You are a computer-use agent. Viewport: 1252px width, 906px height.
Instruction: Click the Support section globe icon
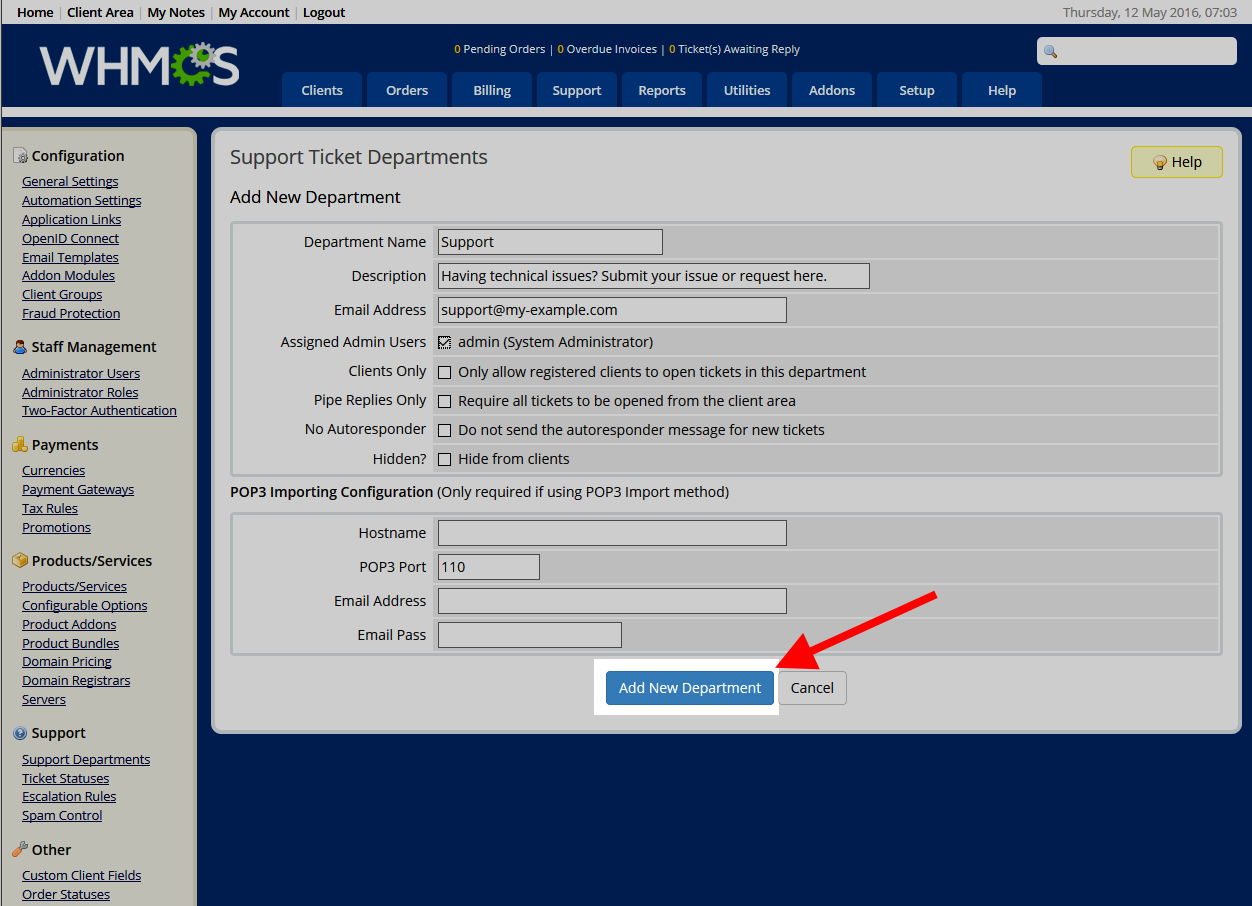20,733
